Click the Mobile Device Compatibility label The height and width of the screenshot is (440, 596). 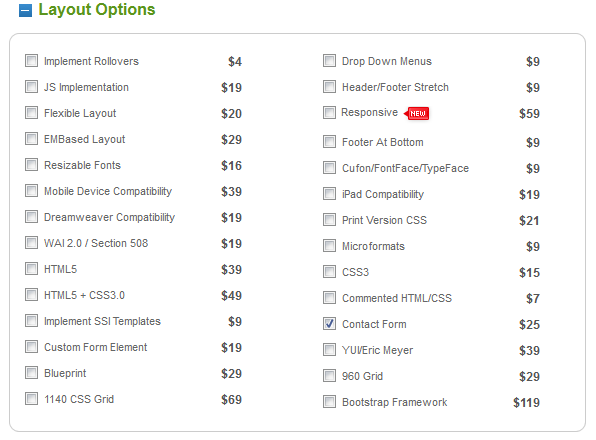coord(108,191)
